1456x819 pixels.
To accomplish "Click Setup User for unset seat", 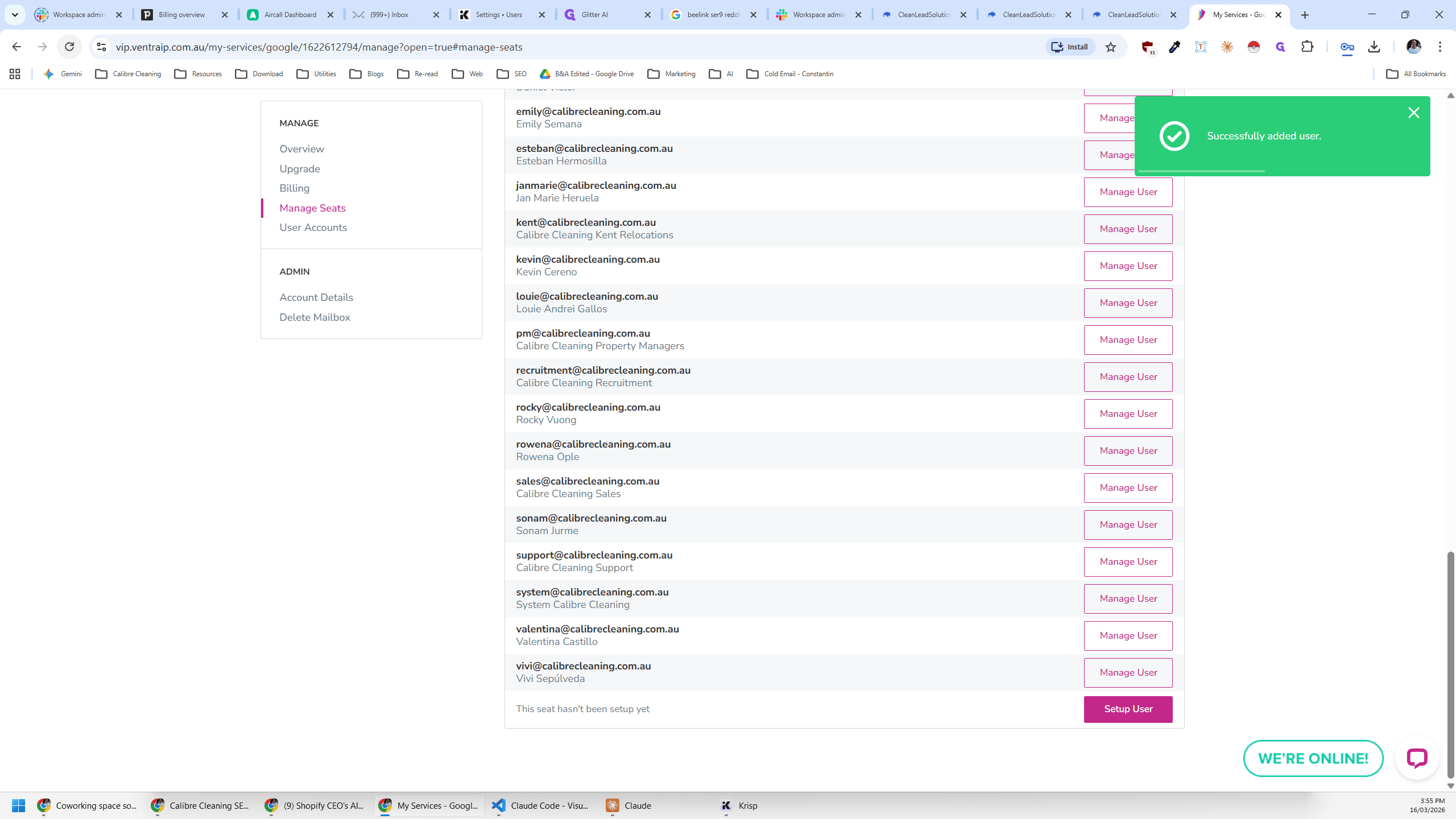I will (x=1128, y=709).
